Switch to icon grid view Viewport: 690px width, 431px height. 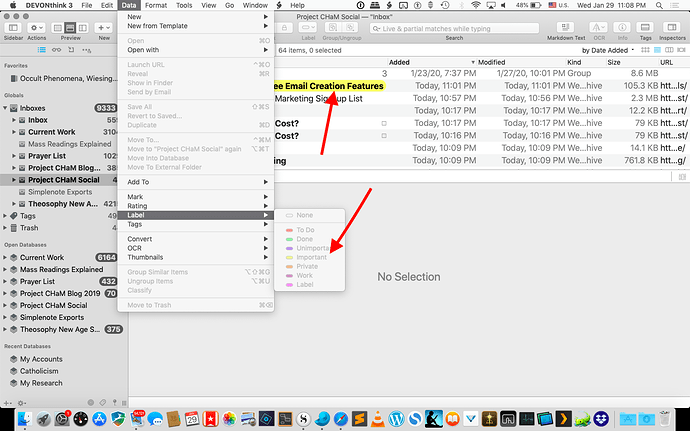click(645, 50)
